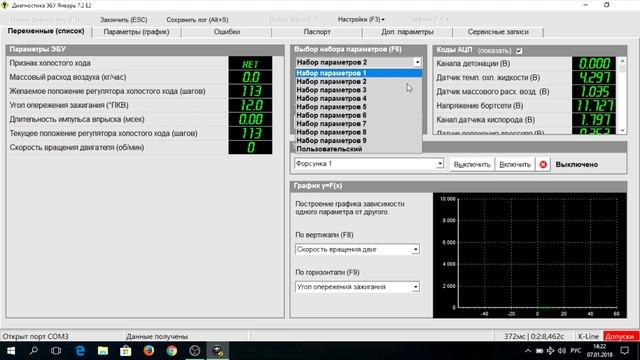
Task: Open Windows Start menu
Action: click(11, 351)
